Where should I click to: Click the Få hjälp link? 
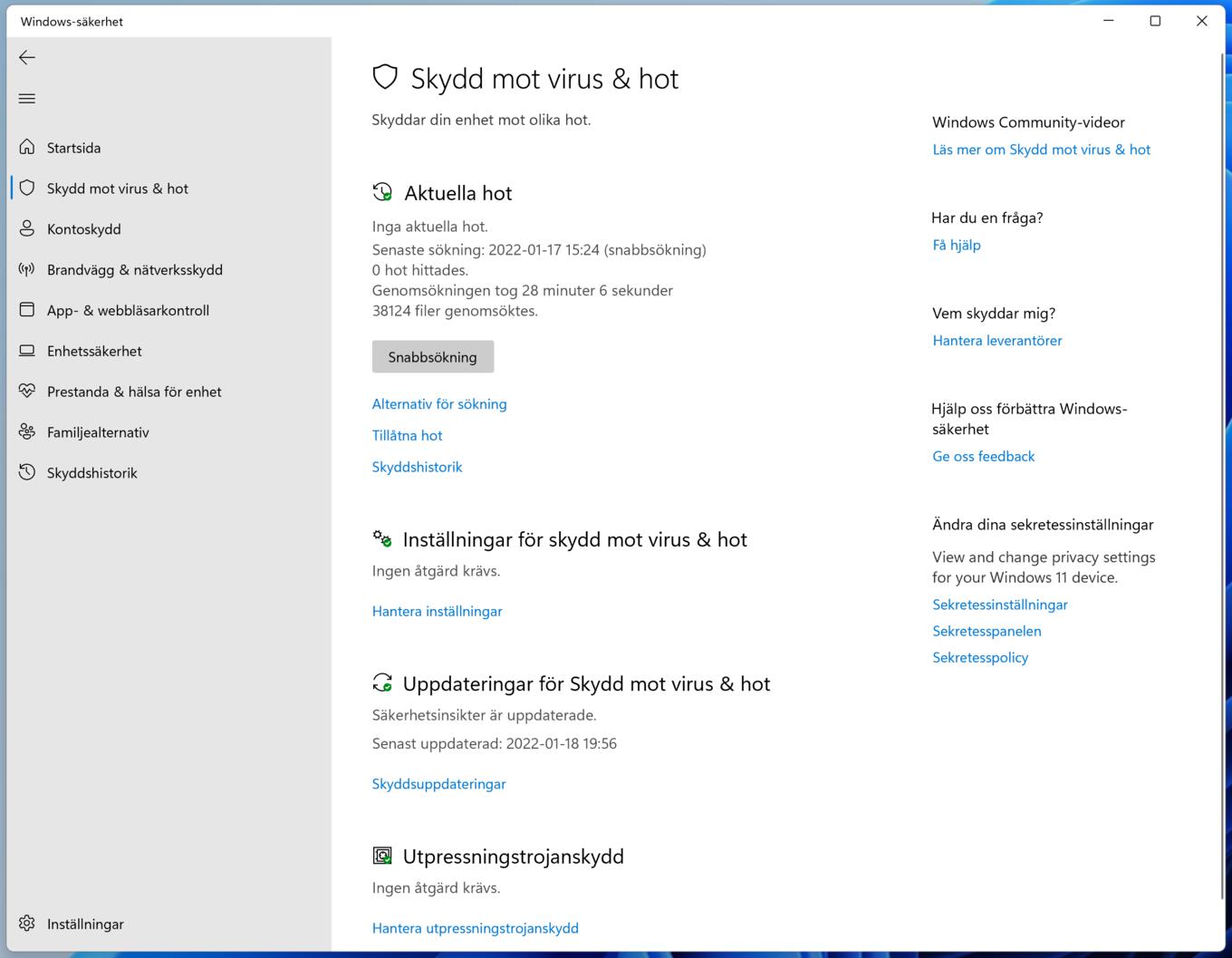coord(957,245)
